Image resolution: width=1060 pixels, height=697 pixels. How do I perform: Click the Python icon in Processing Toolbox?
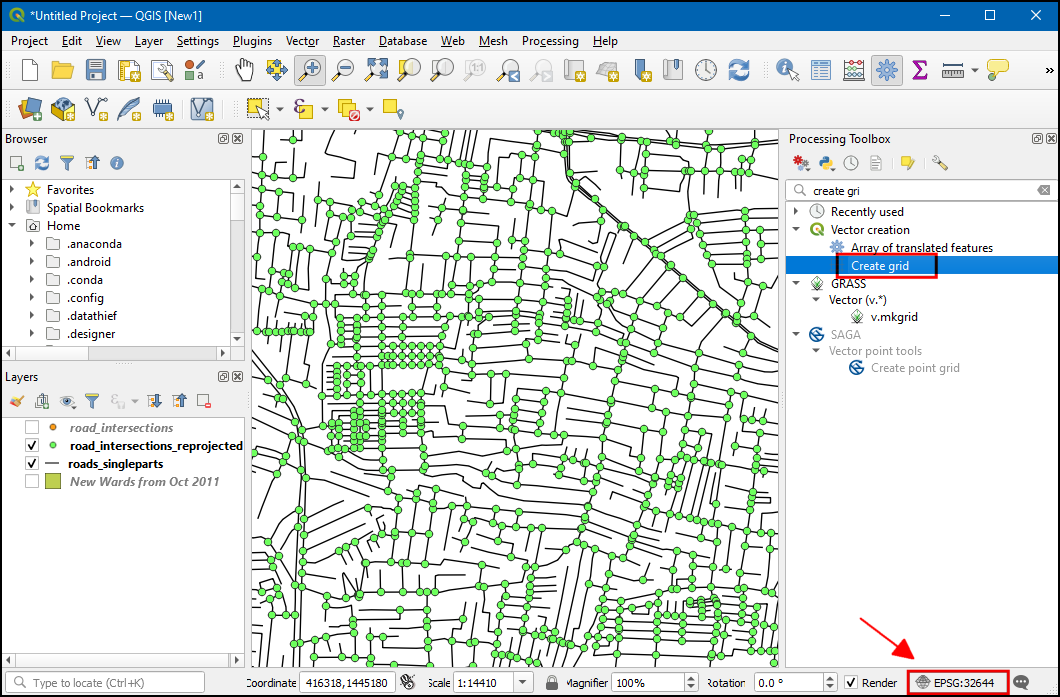[x=826, y=163]
